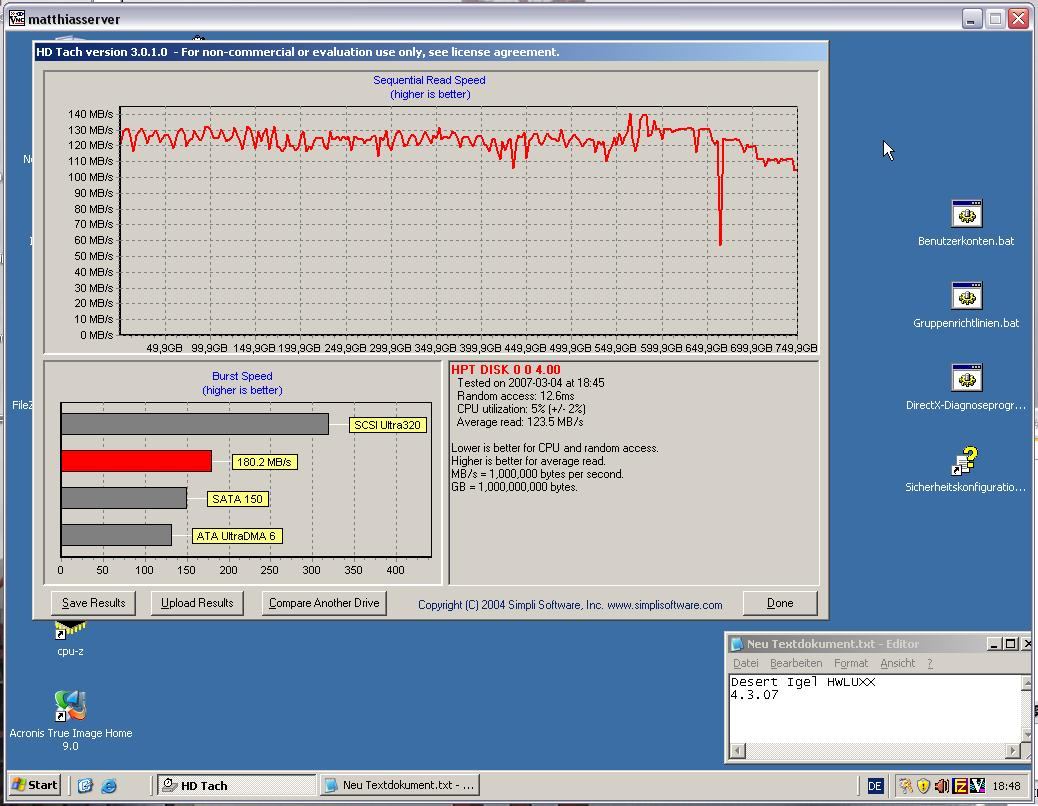Launch the DirectX-Diagnoseprogramm shortcut icon
The height and width of the screenshot is (806, 1038).
[x=966, y=378]
